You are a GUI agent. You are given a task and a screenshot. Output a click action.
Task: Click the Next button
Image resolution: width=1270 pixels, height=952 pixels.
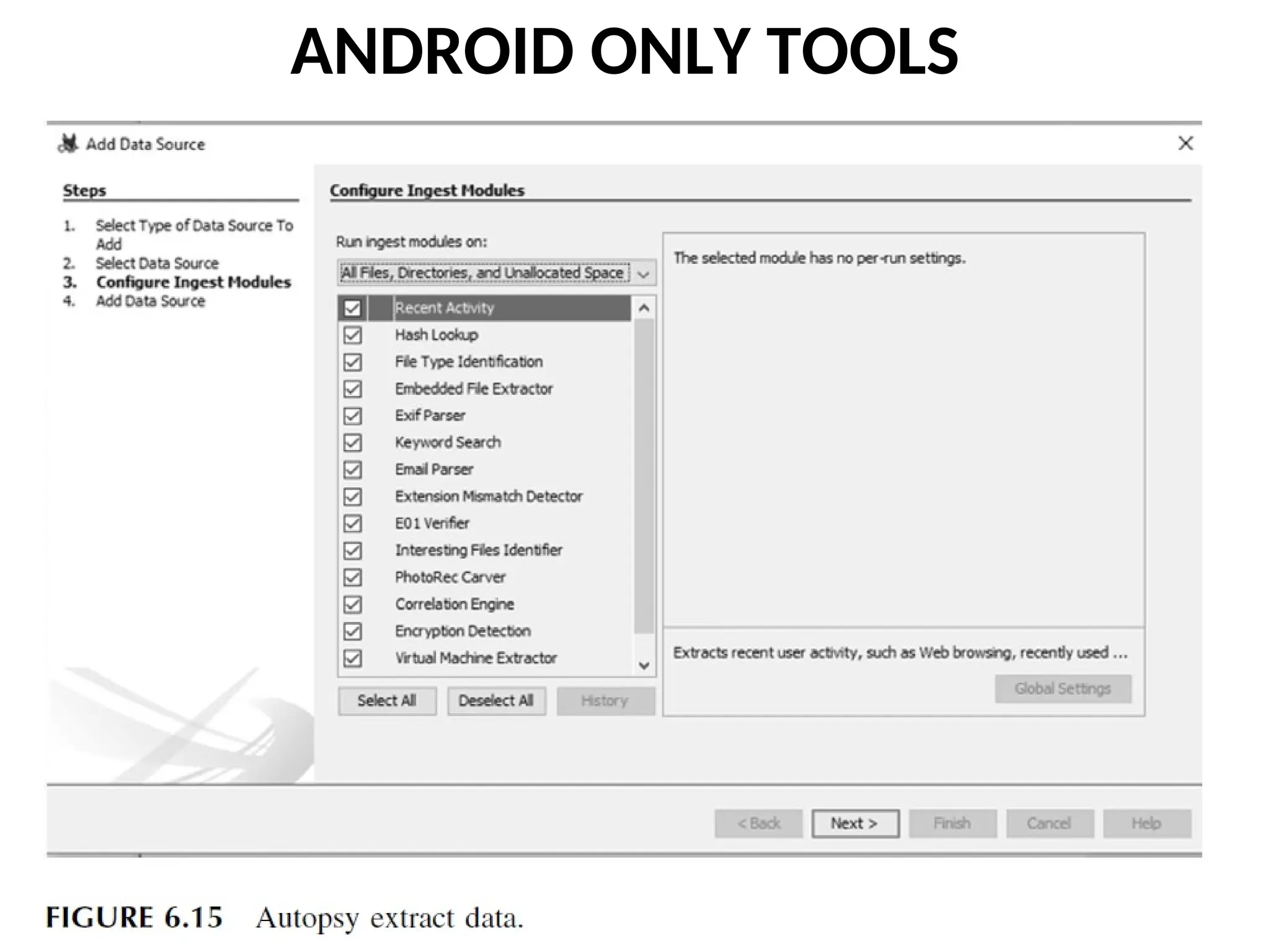click(855, 824)
